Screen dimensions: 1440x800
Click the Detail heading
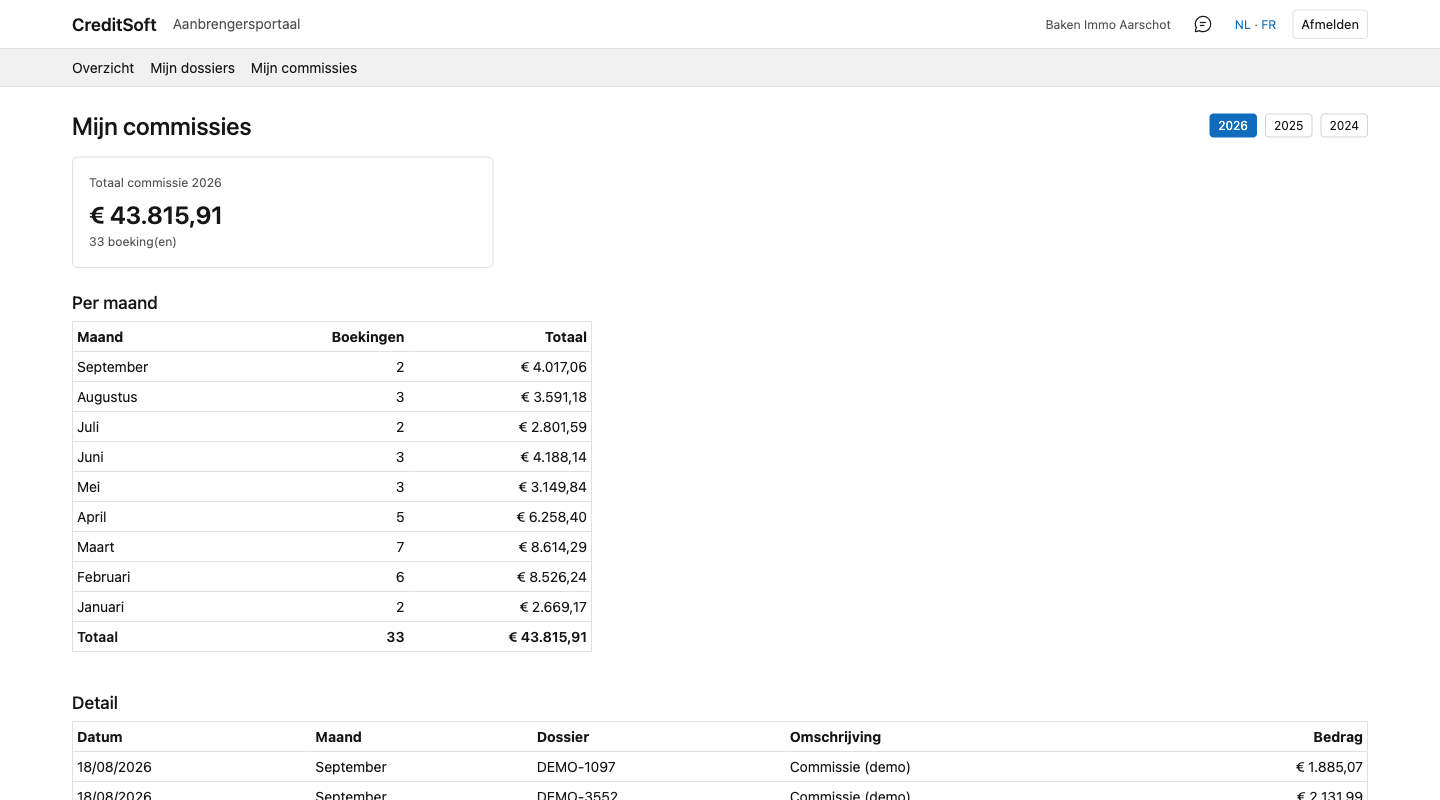[95, 703]
